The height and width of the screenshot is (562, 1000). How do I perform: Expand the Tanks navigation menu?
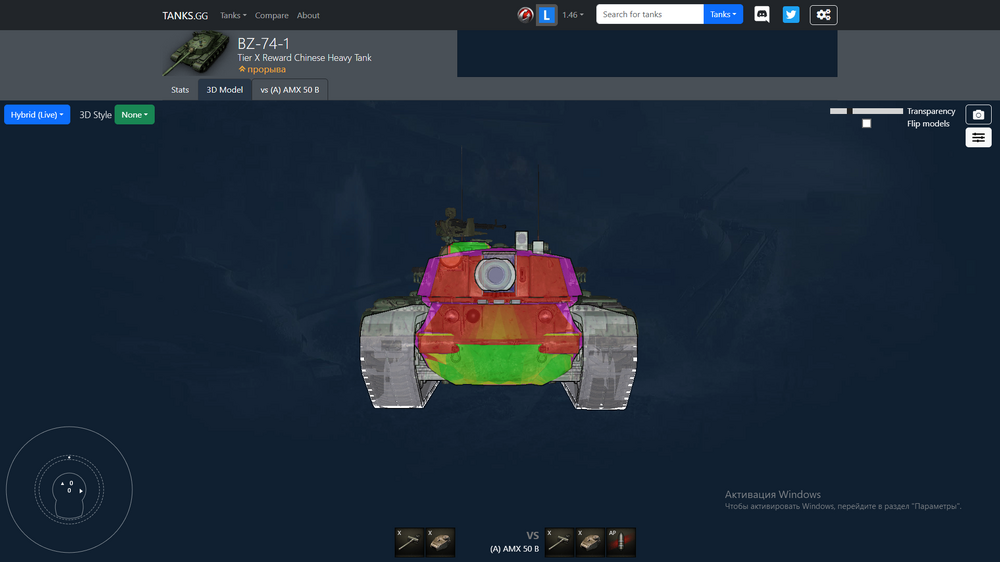click(233, 15)
